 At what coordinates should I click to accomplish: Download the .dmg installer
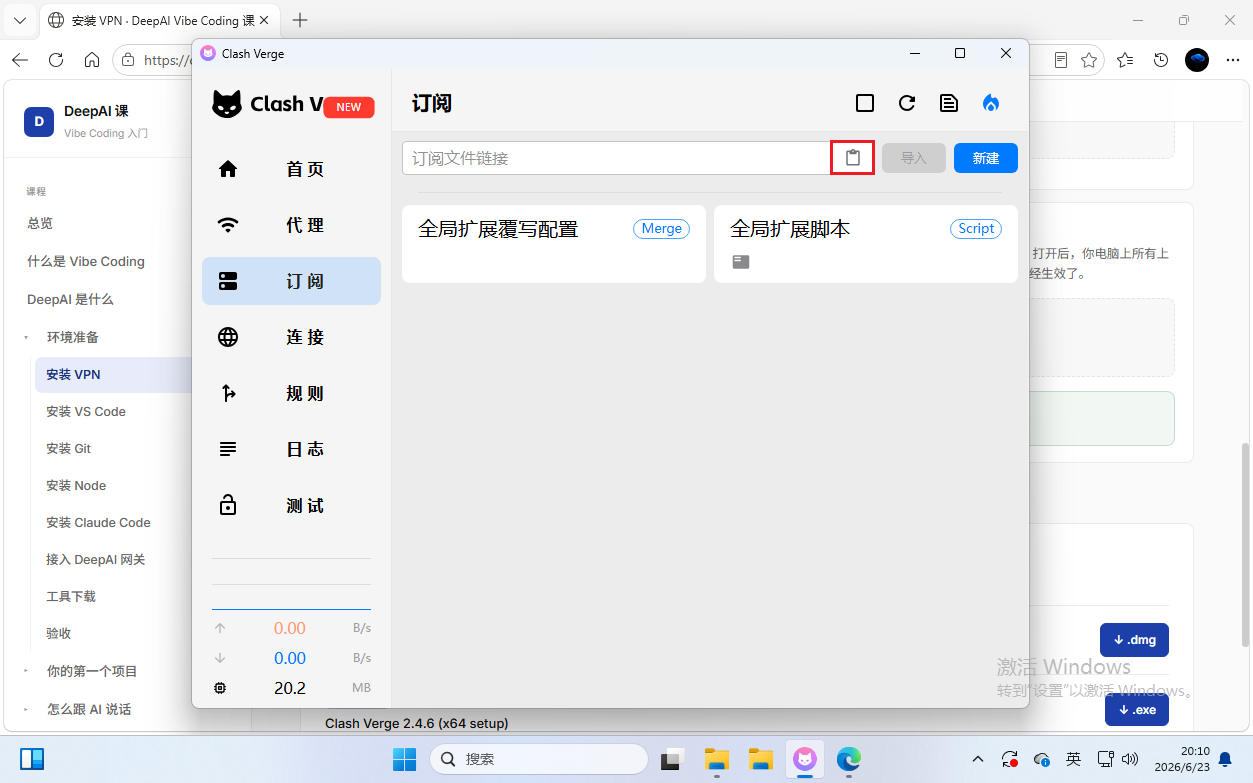(x=1134, y=640)
